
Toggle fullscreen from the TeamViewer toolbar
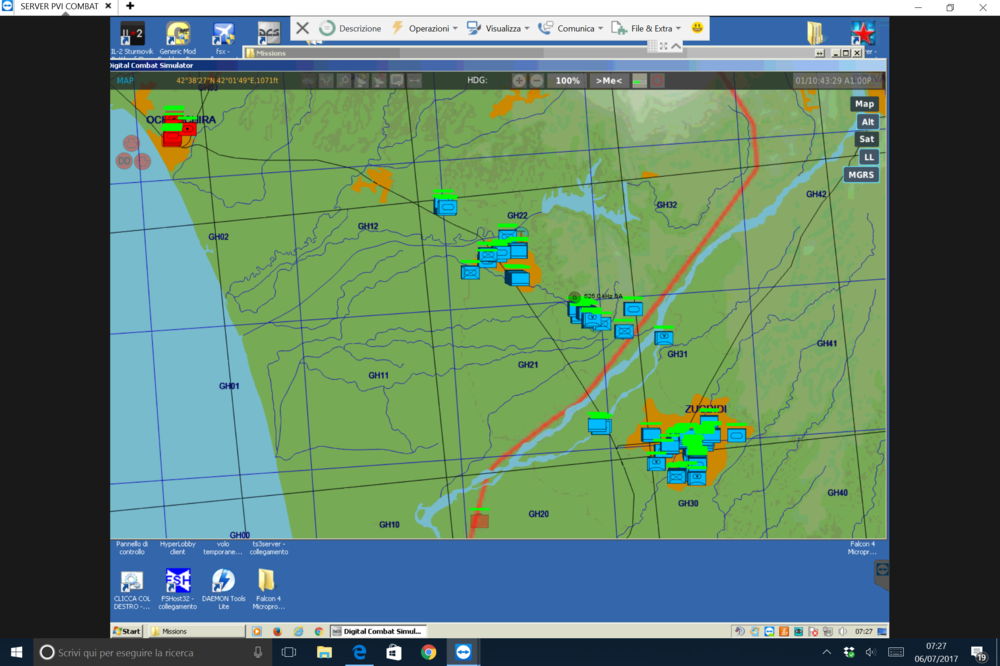[664, 46]
